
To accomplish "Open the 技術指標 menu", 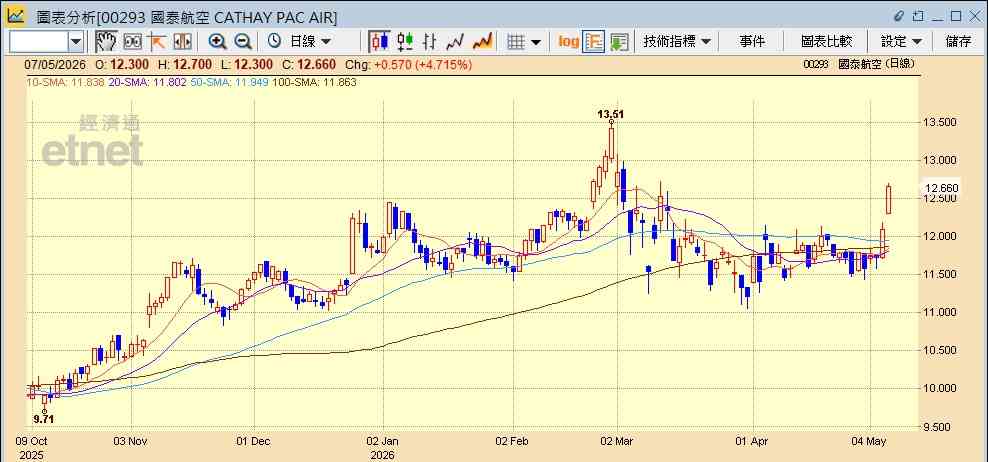I will pyautogui.click(x=677, y=42).
